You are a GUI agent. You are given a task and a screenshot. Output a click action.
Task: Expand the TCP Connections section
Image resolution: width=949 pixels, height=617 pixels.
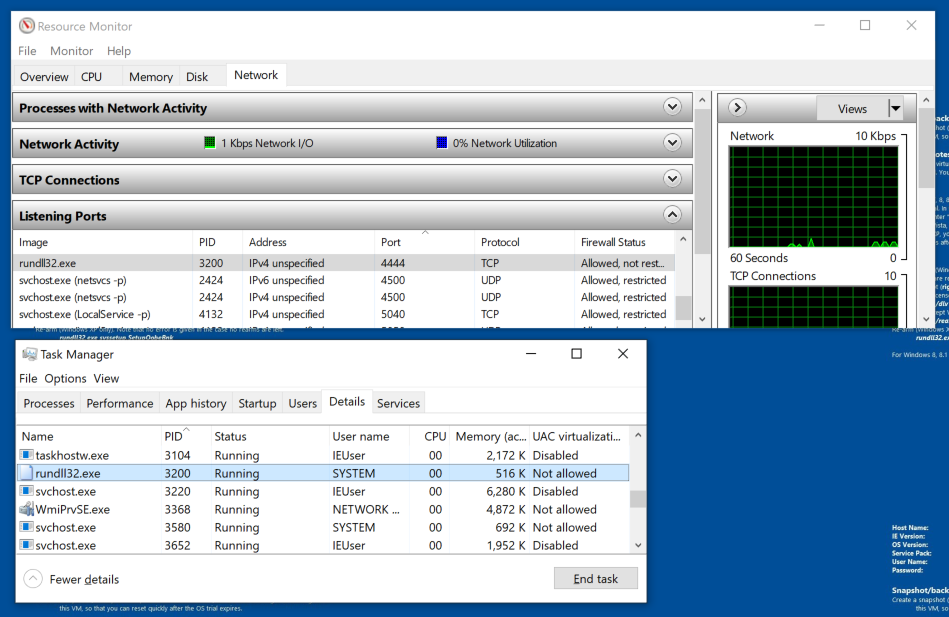pos(672,179)
